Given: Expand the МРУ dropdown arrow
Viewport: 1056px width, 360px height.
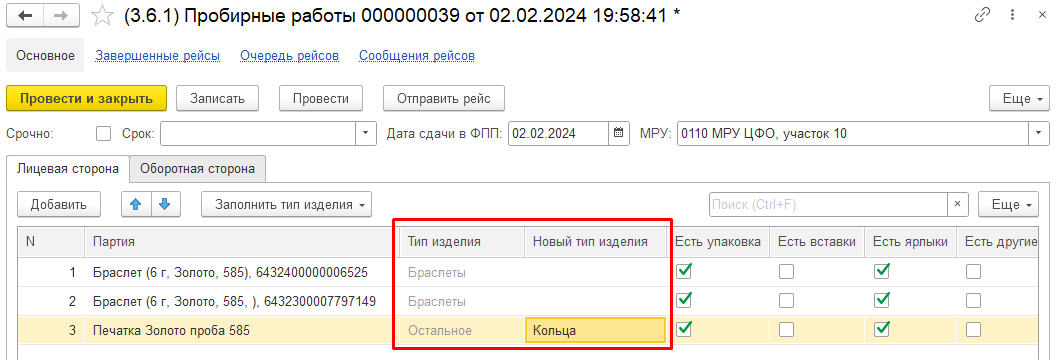Looking at the screenshot, I should [1039, 133].
